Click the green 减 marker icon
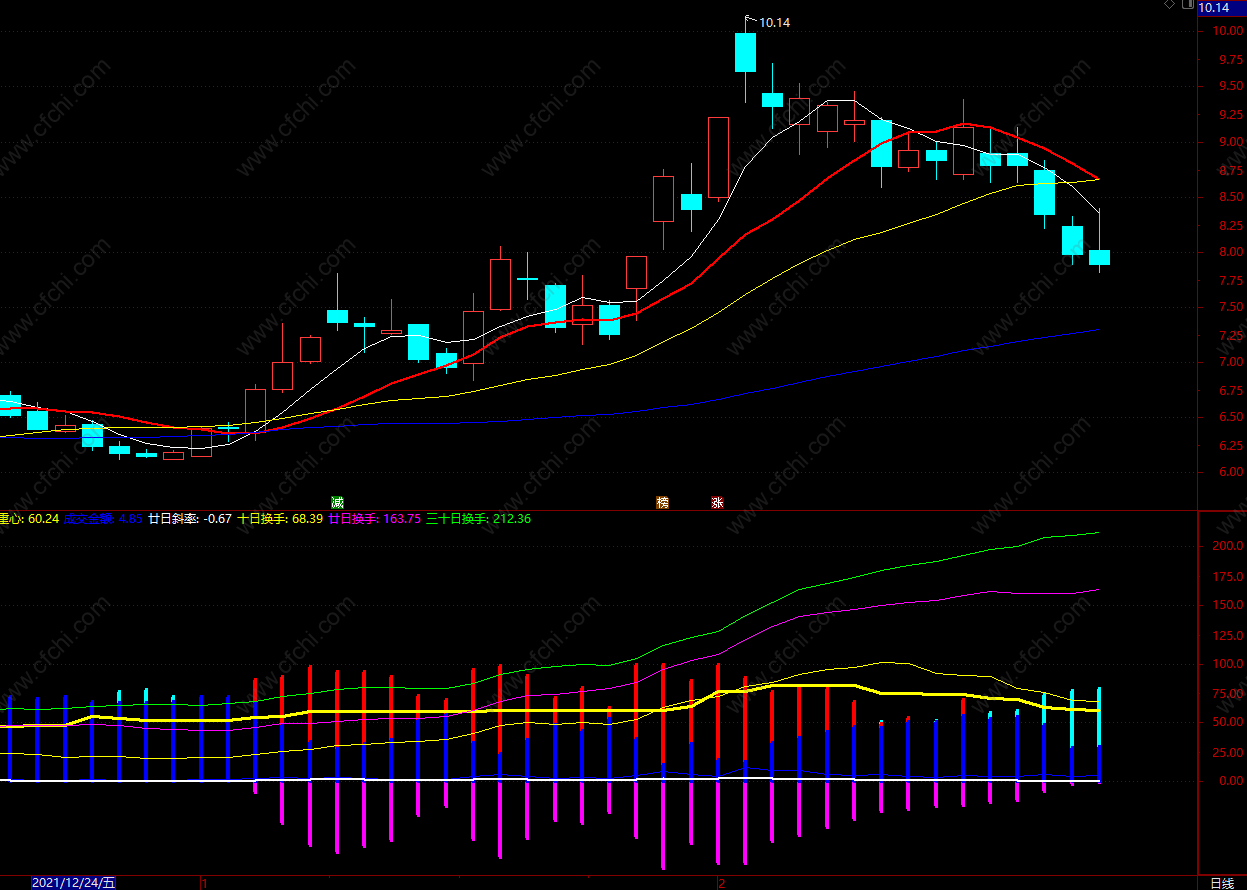 click(338, 502)
